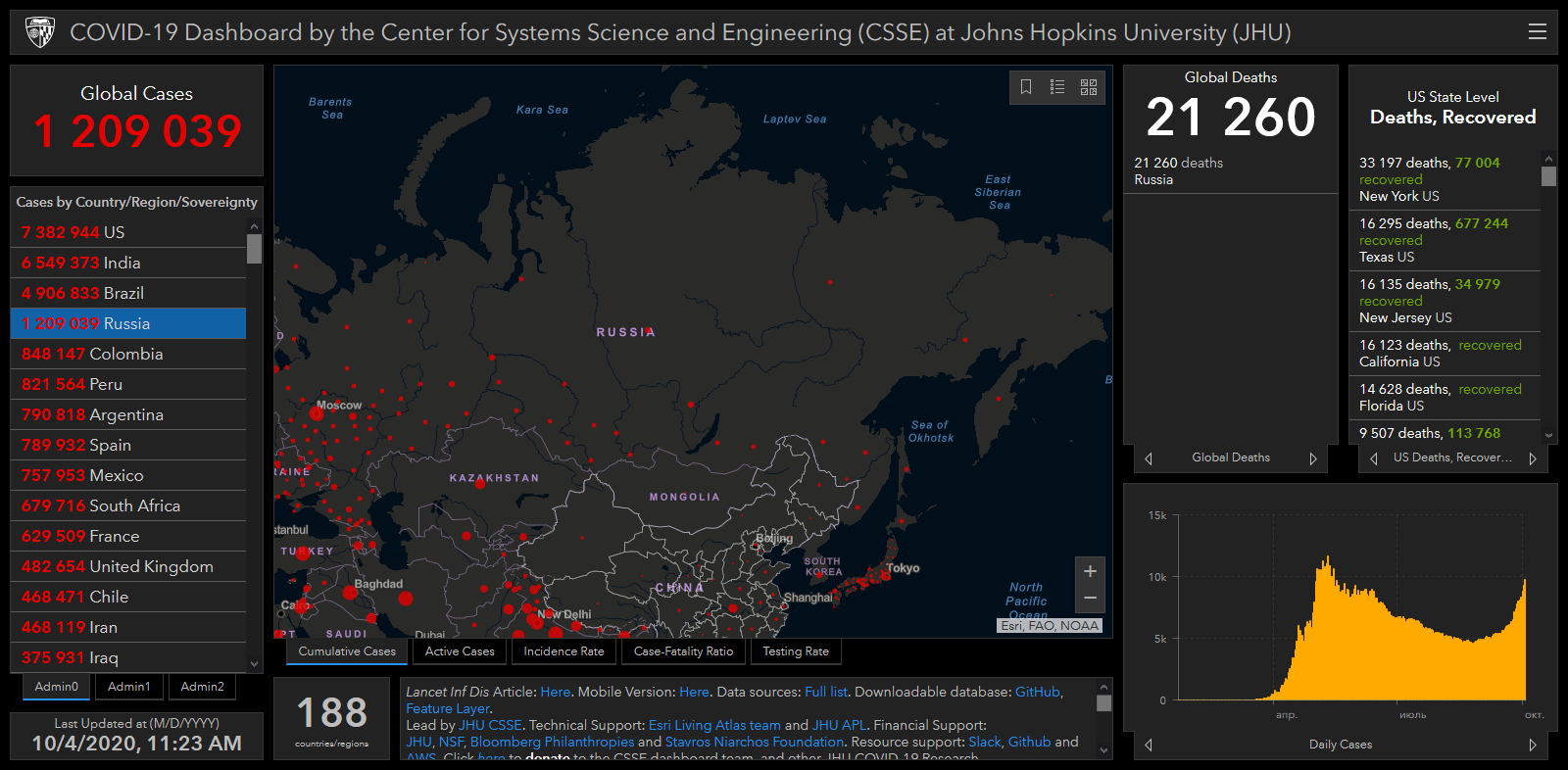
Task: Open the basemap gallery grid icon
Action: point(1089,87)
